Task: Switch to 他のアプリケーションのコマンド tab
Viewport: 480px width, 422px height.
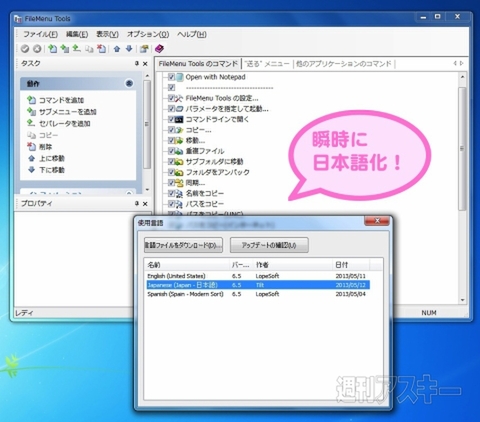Action: (343, 64)
